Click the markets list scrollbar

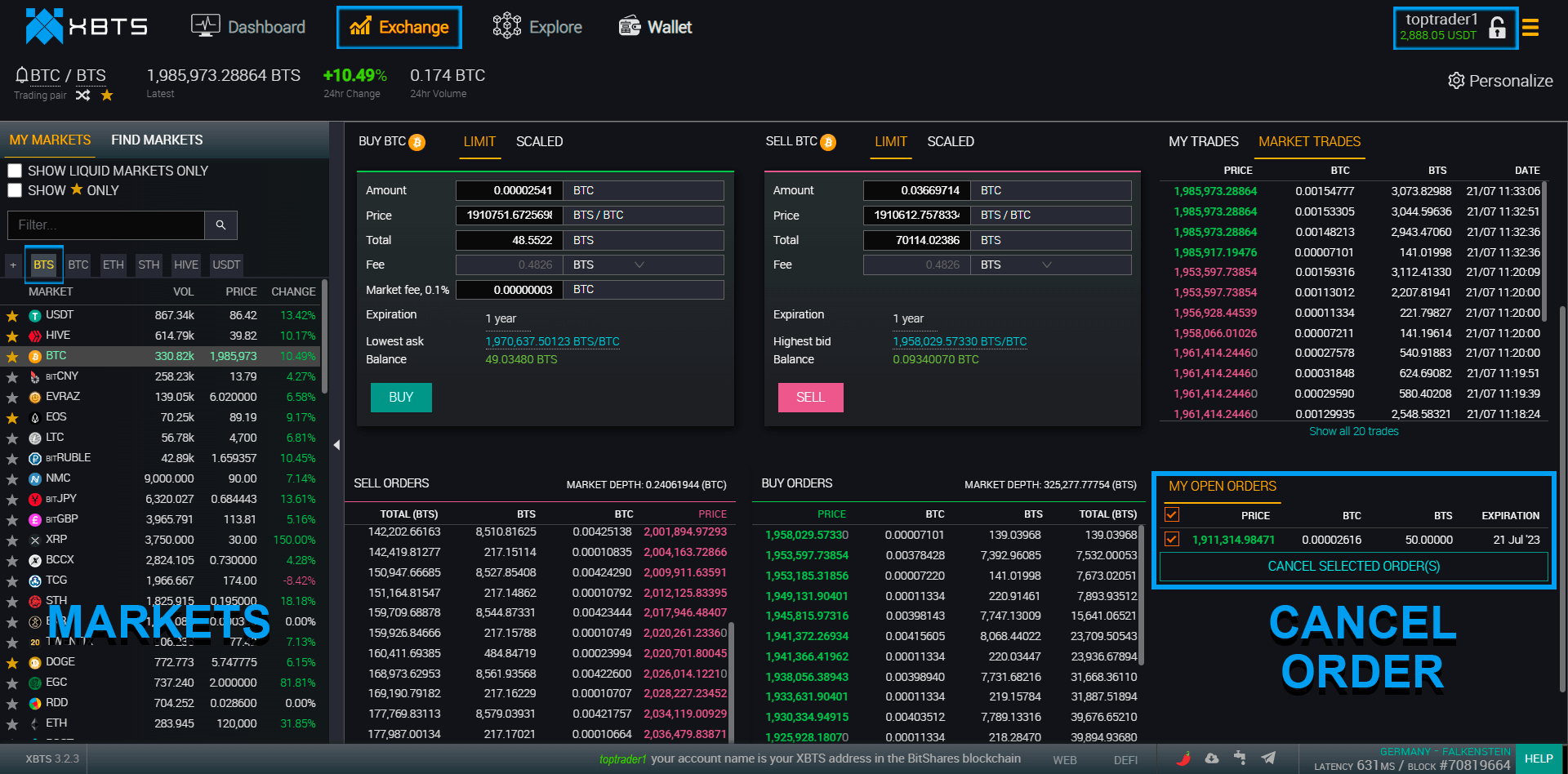click(x=324, y=336)
